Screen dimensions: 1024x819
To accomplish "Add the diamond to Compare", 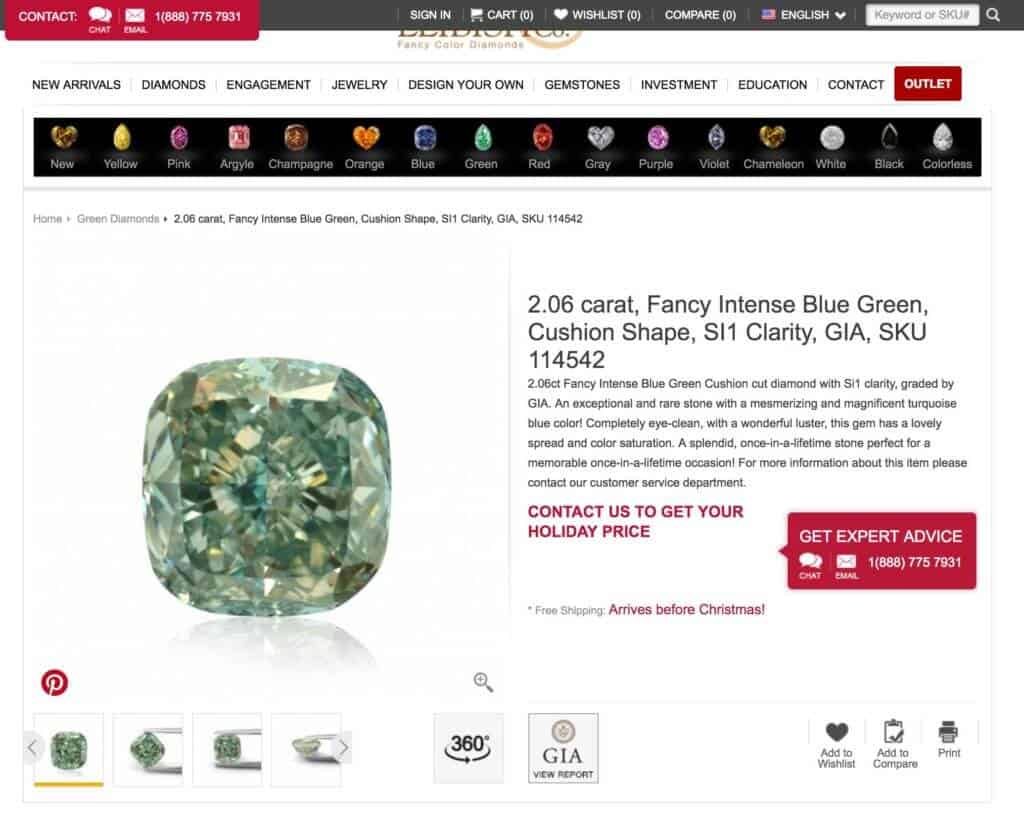I will coord(895,745).
